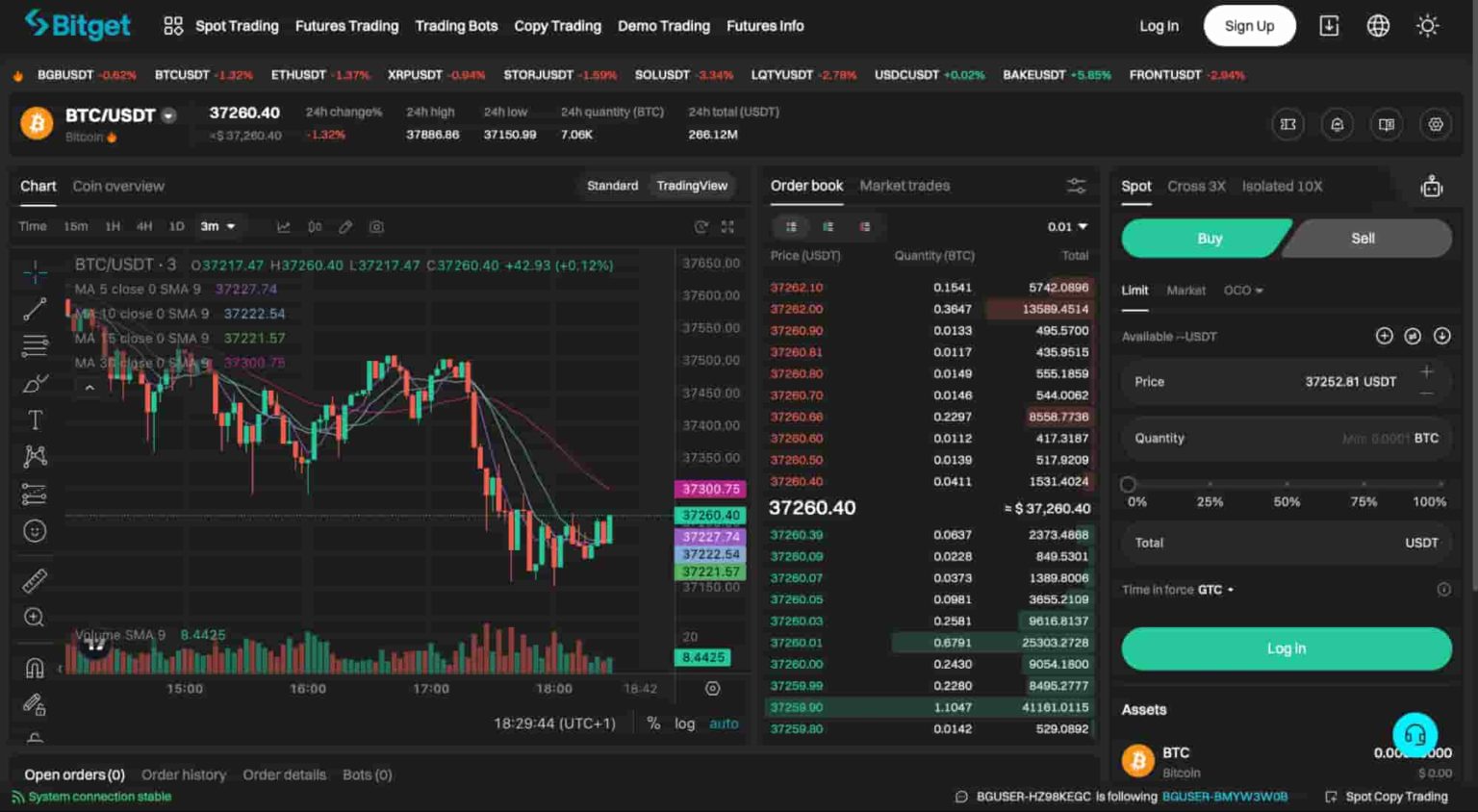Viewport: 1478px width, 812px height.
Task: Click the camera snapshot icon on chart toolbar
Action: coord(376,227)
